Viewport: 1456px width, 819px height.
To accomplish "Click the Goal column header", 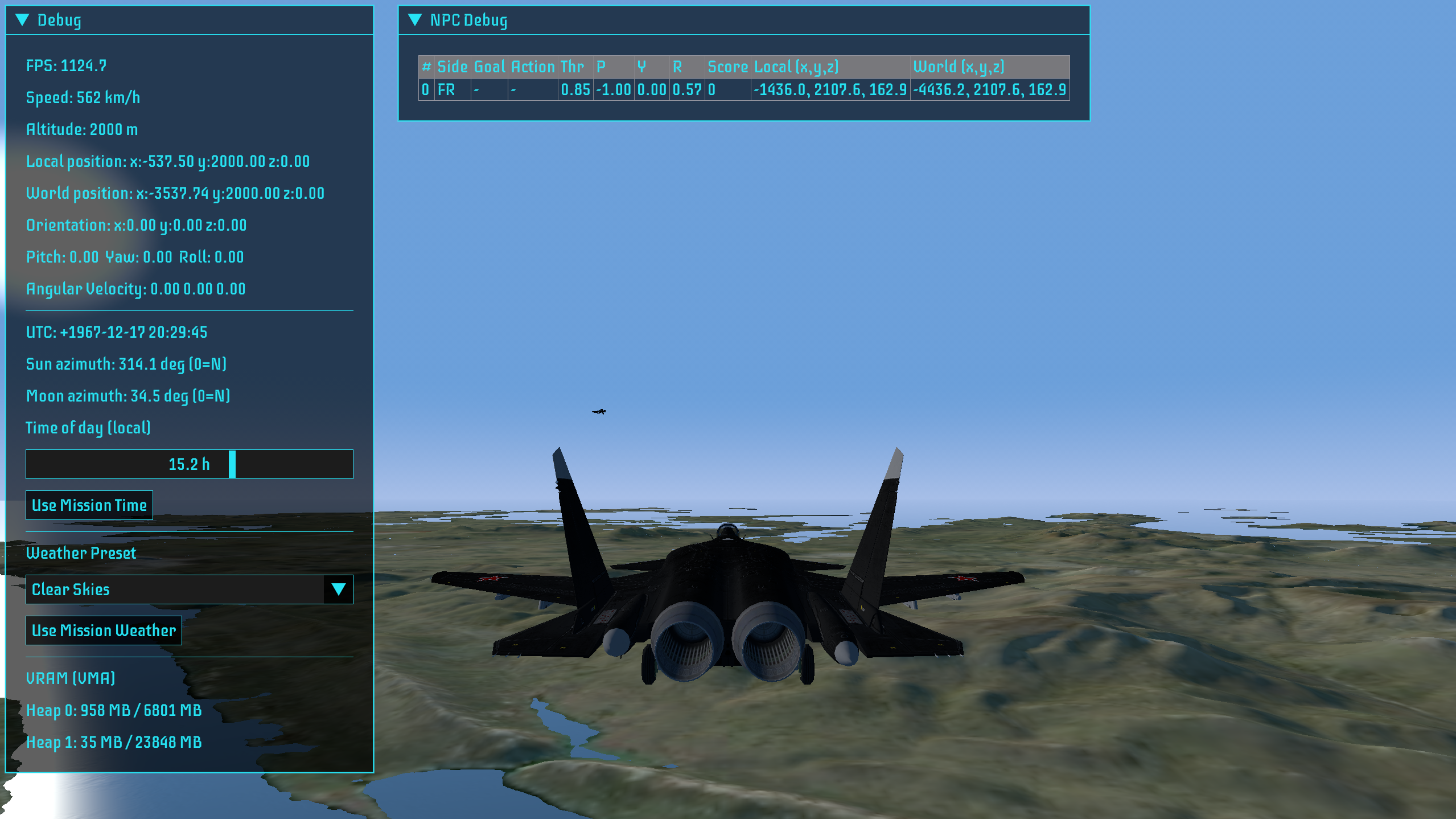I will [x=490, y=67].
